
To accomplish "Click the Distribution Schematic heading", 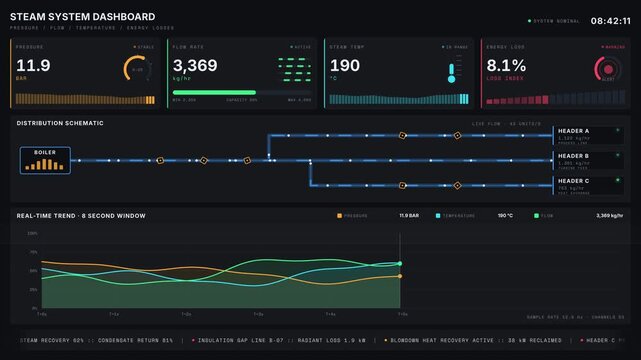I will click(60, 123).
